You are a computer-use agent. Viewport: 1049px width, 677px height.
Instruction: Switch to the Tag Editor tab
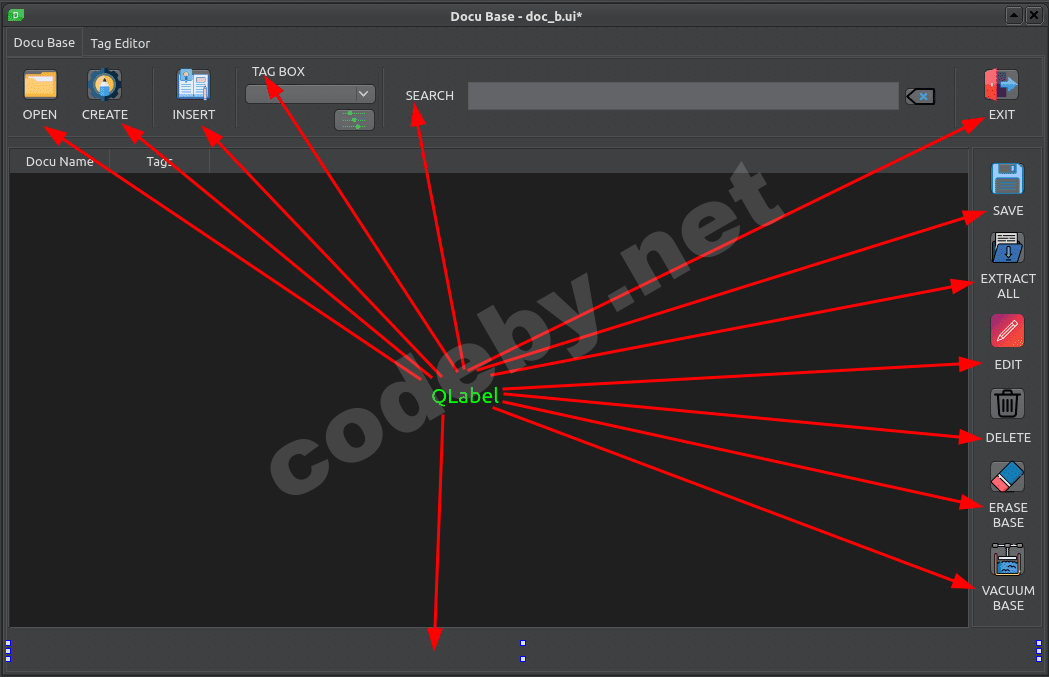pos(120,43)
